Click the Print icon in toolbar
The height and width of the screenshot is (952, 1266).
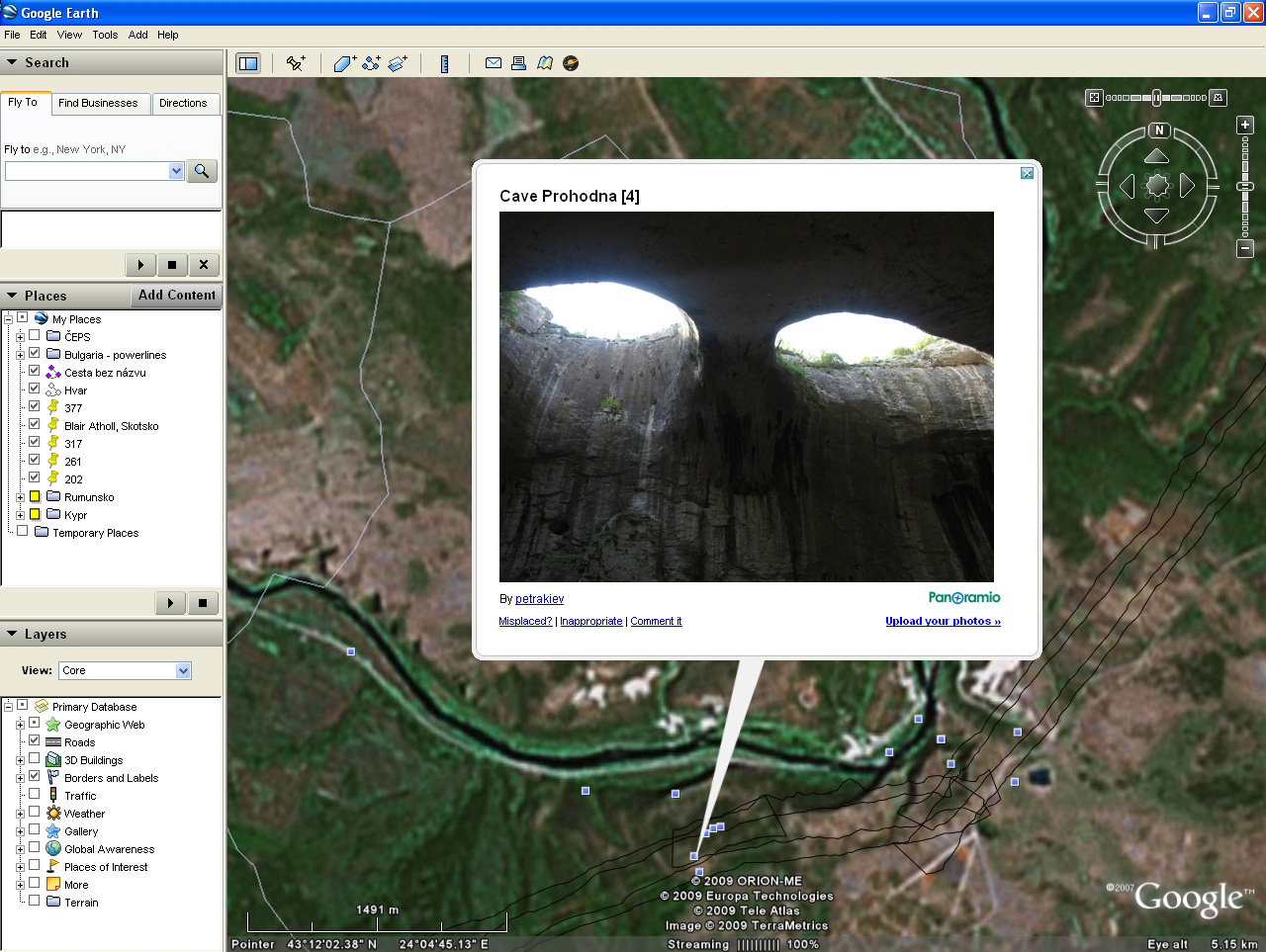pos(518,63)
